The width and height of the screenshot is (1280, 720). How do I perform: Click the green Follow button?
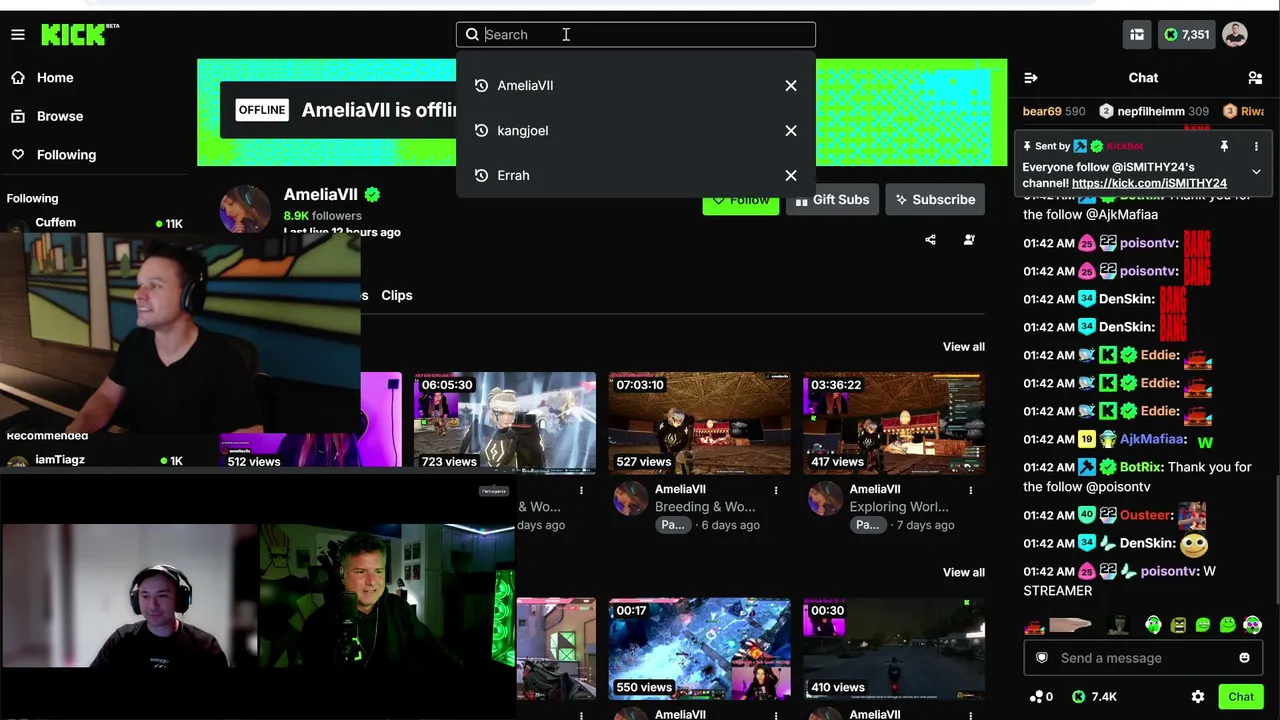point(740,202)
